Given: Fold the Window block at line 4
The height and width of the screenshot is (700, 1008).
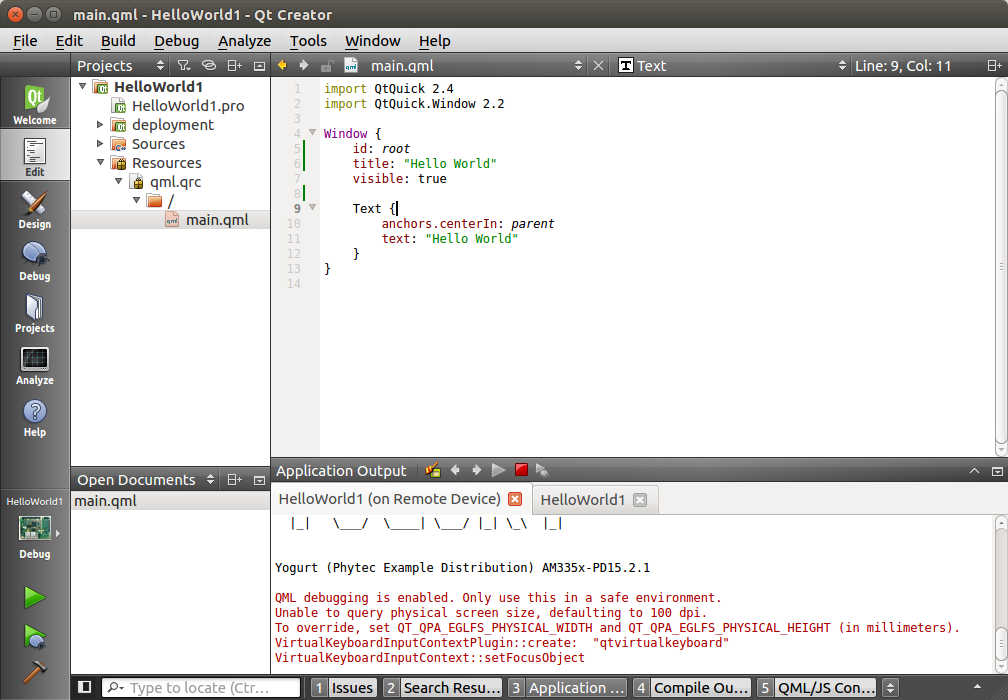Looking at the screenshot, I should [312, 132].
